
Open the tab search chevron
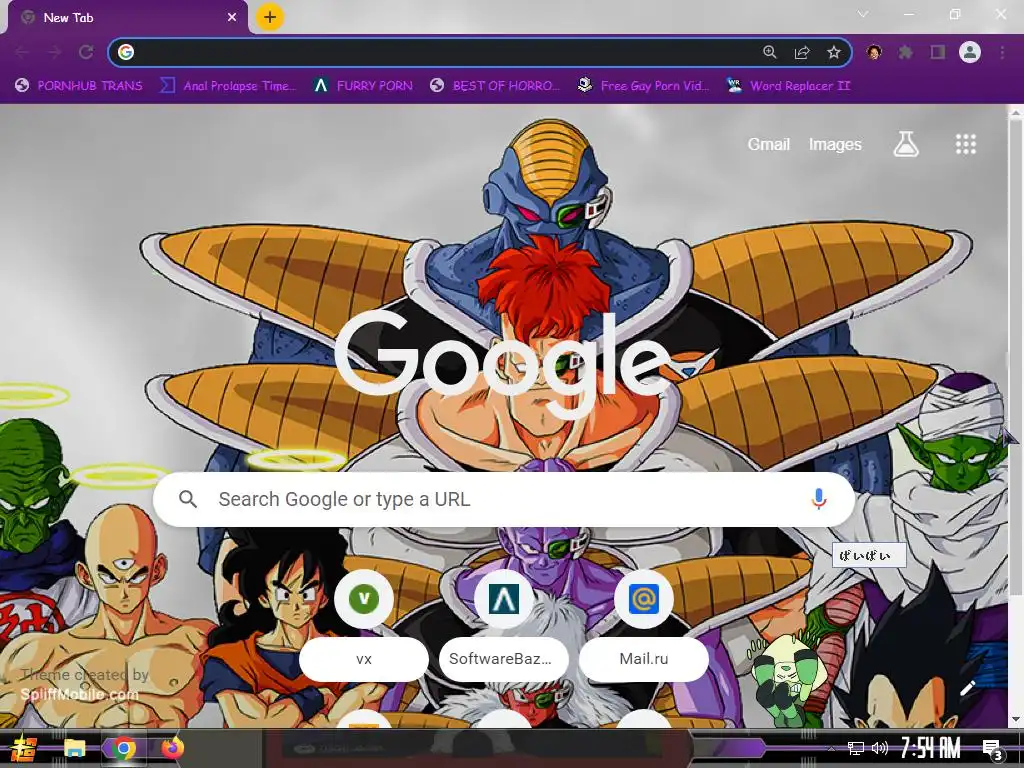pyautogui.click(x=863, y=14)
